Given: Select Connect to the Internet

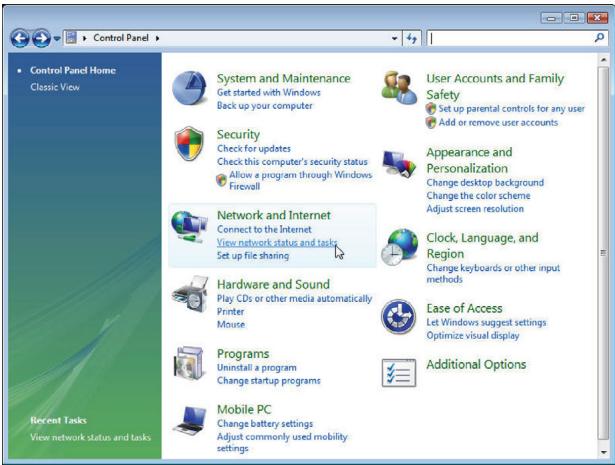Looking at the screenshot, I should tap(264, 229).
